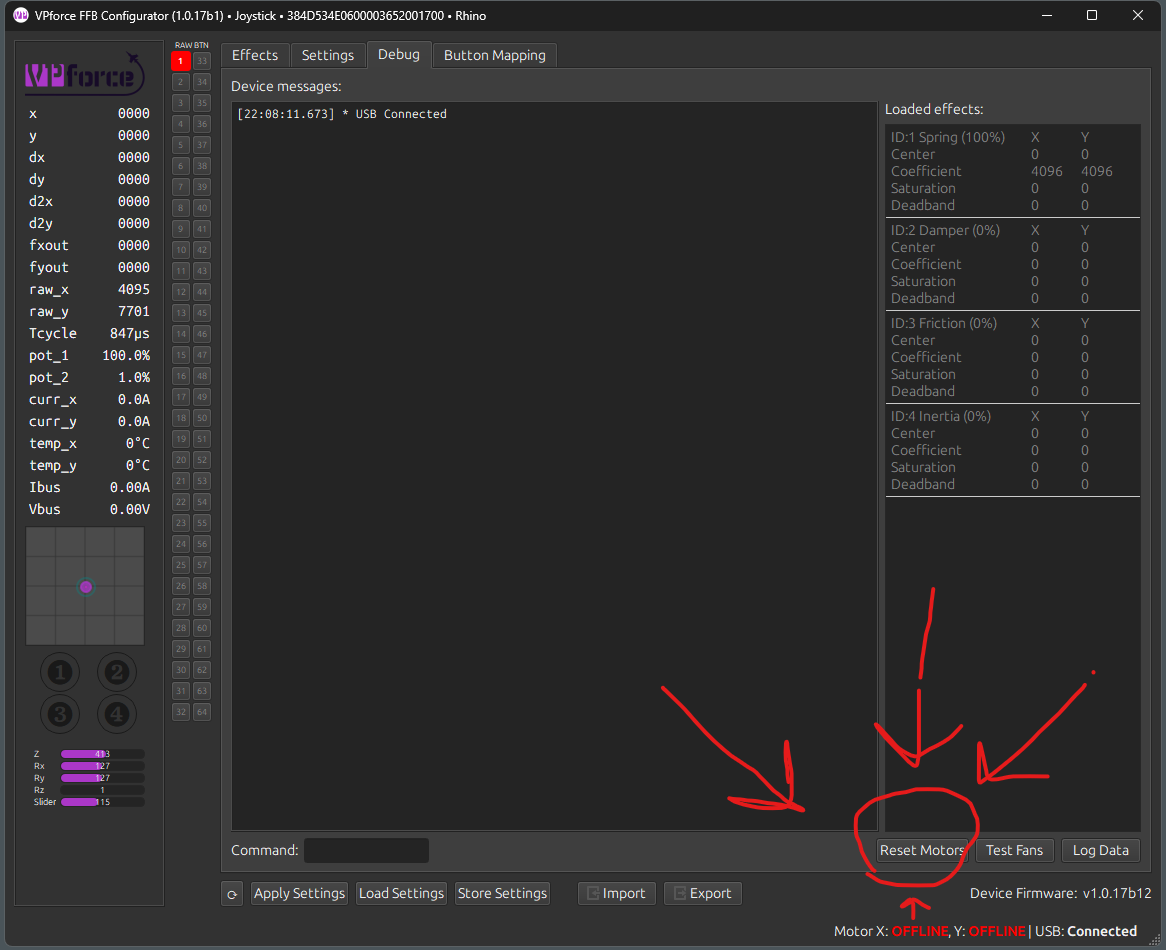1166x950 pixels.
Task: Open the Settings tab
Action: pyautogui.click(x=328, y=55)
